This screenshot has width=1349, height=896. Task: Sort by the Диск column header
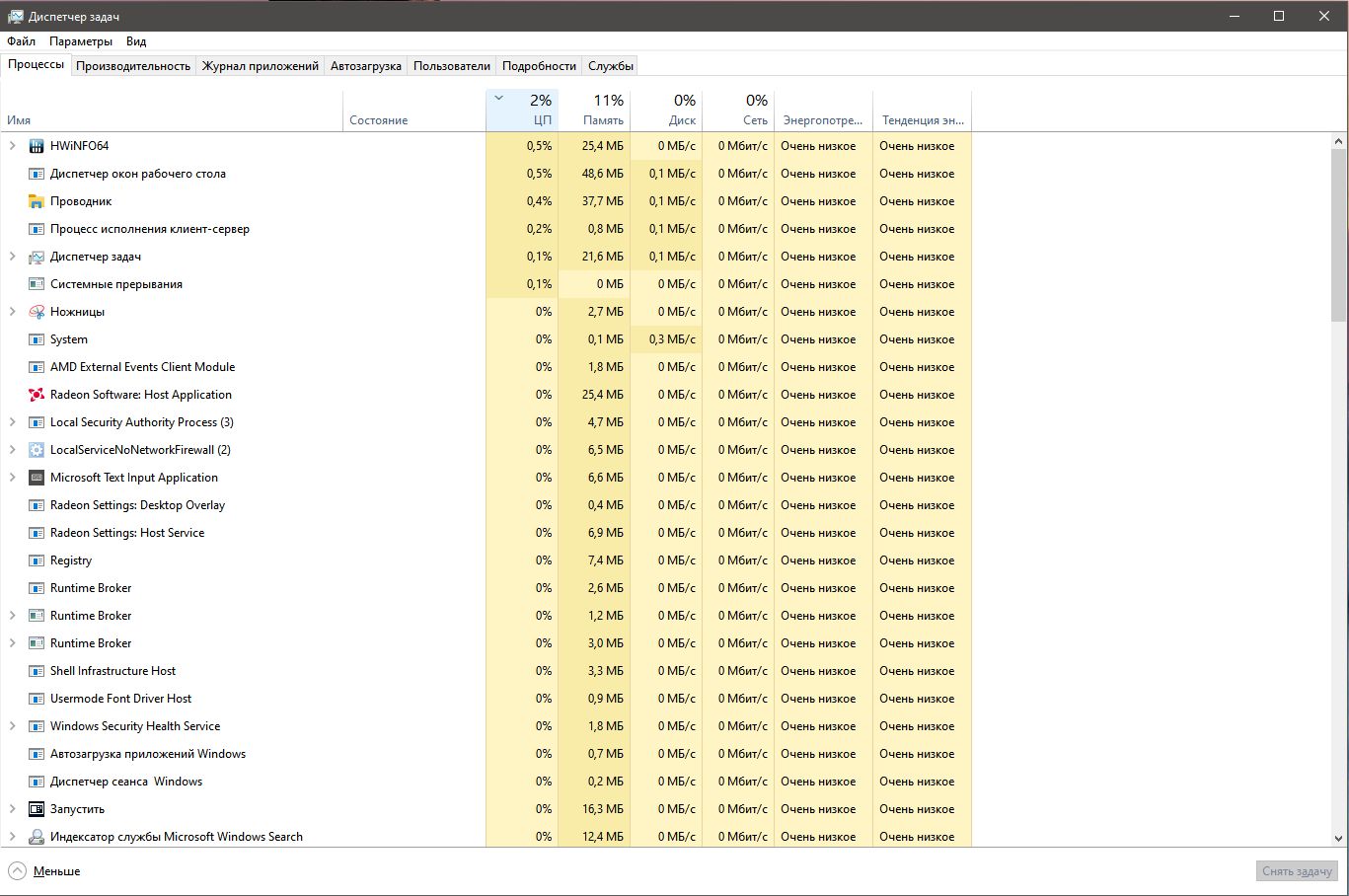coord(666,111)
